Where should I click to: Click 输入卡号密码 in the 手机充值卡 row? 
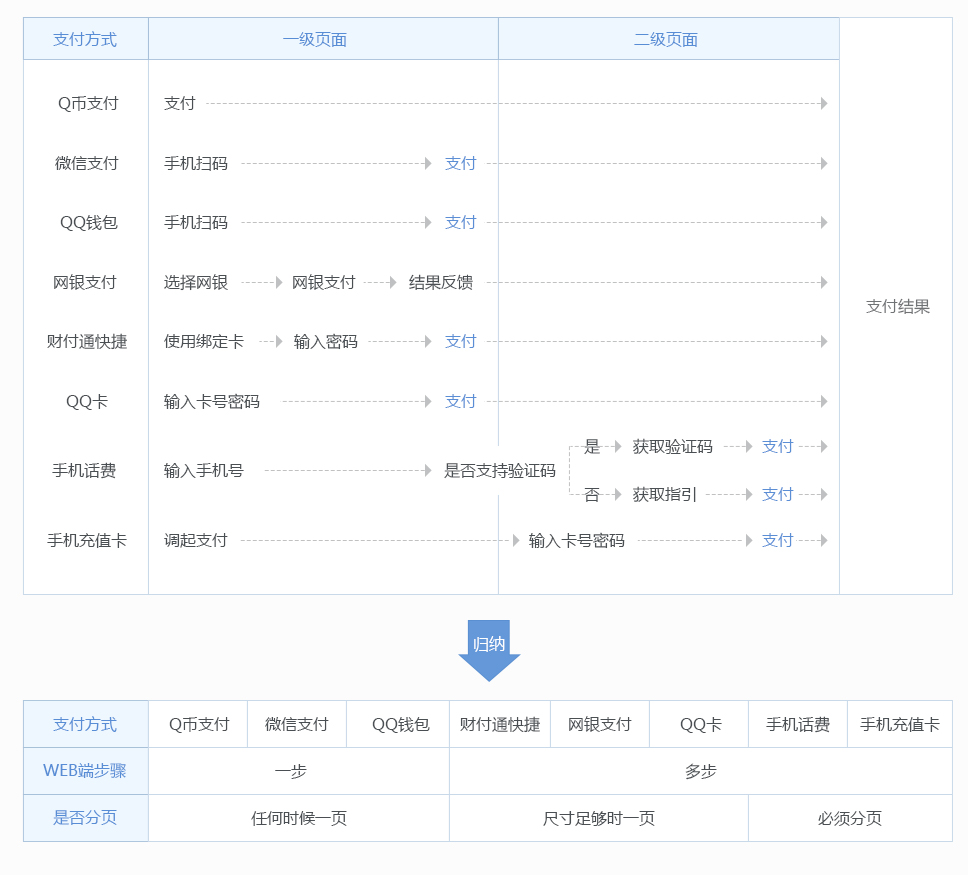577,540
